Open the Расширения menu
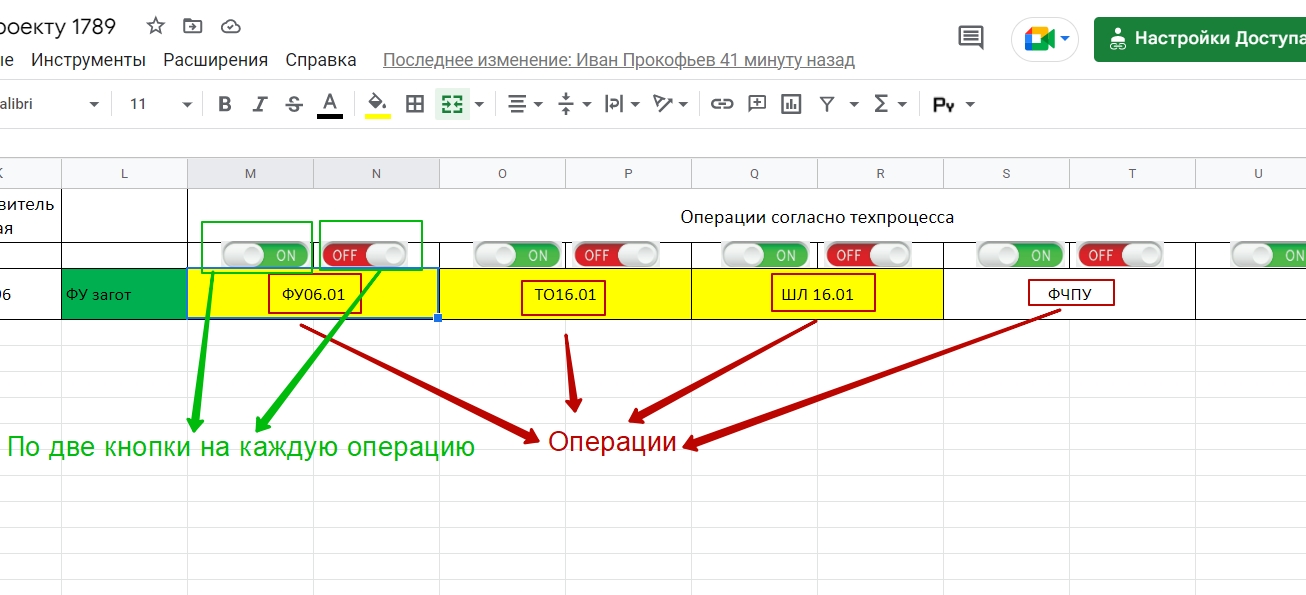 (x=215, y=60)
